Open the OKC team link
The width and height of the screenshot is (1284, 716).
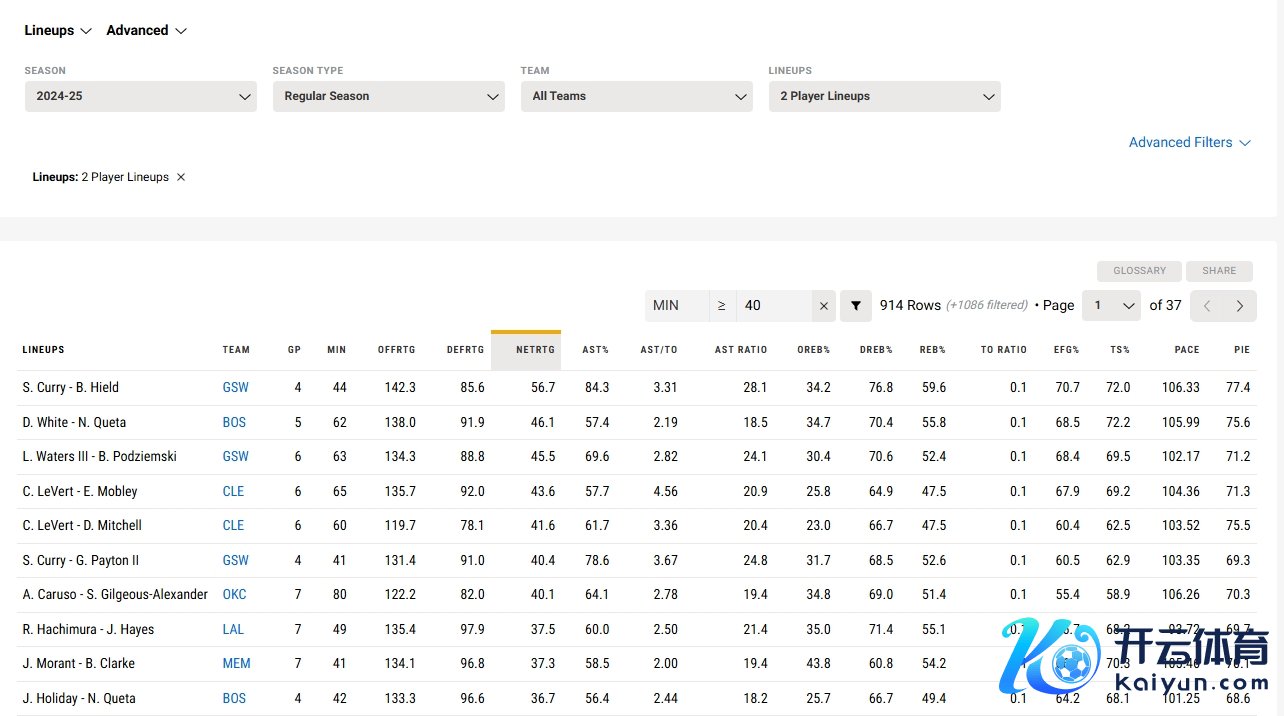234,595
